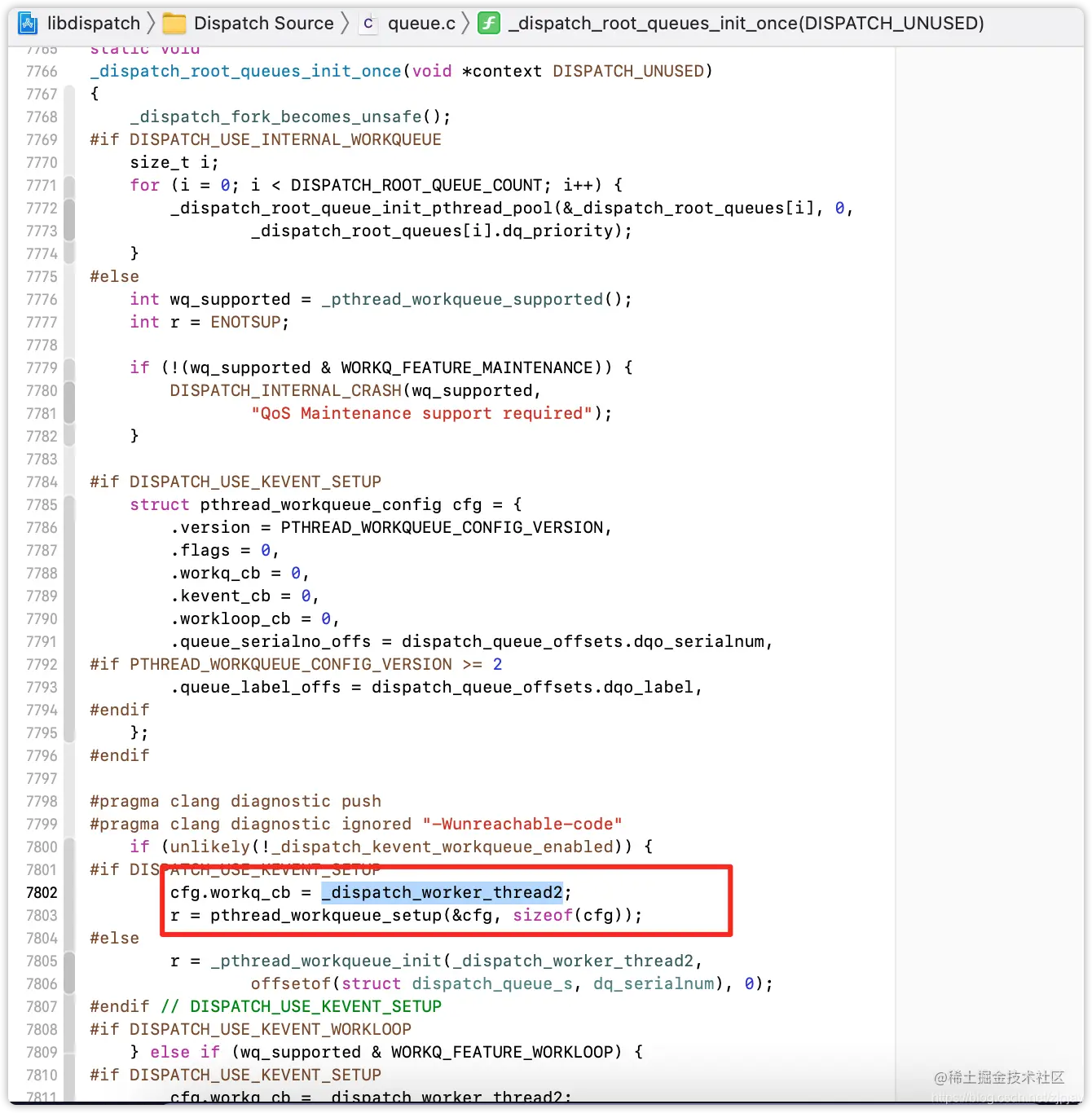Expand the chevron after Dispatch Source
The height and width of the screenshot is (1113, 1092).
click(x=345, y=23)
